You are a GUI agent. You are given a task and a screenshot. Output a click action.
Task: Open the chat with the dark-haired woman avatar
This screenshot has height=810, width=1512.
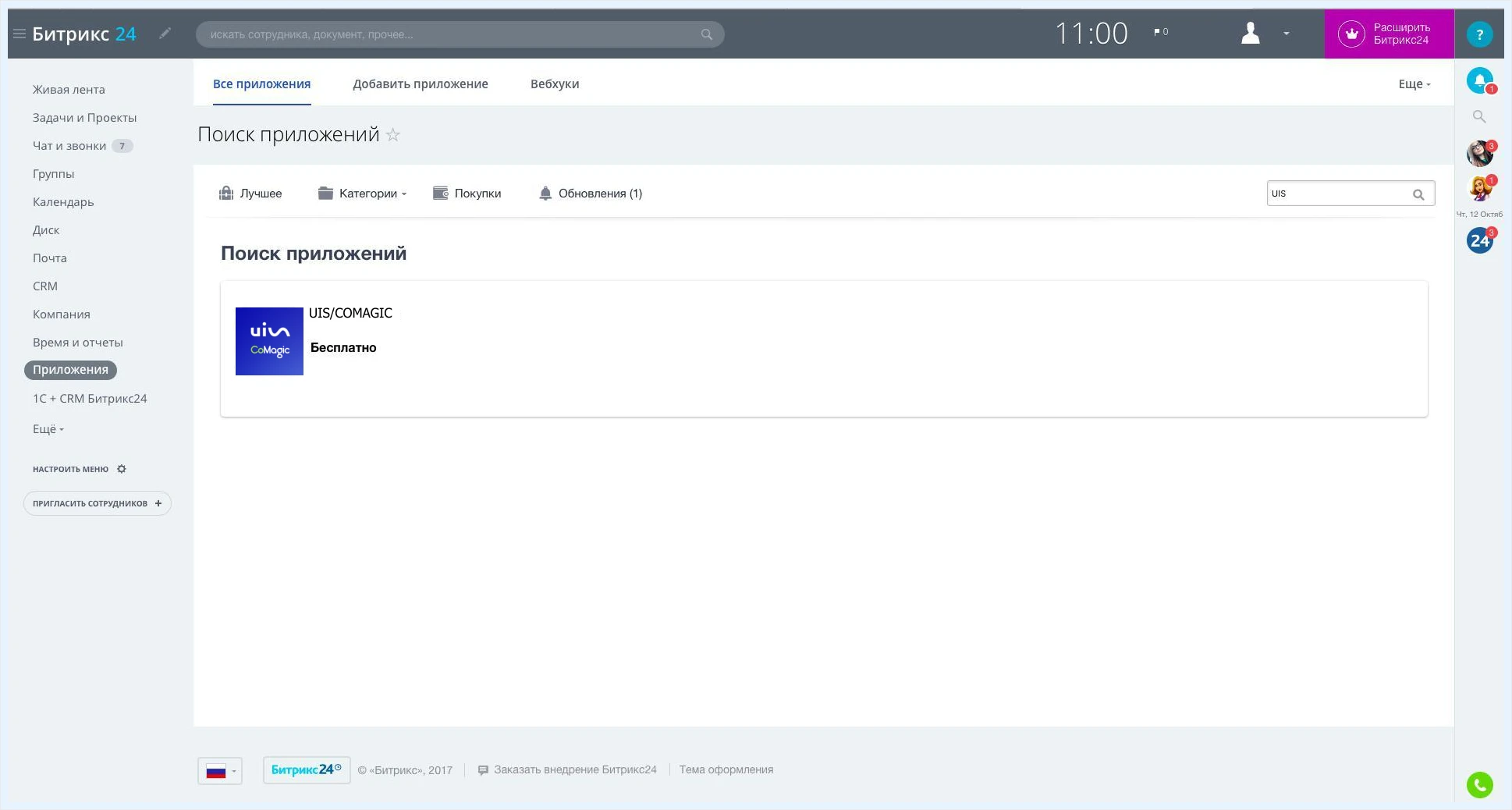[1480, 153]
